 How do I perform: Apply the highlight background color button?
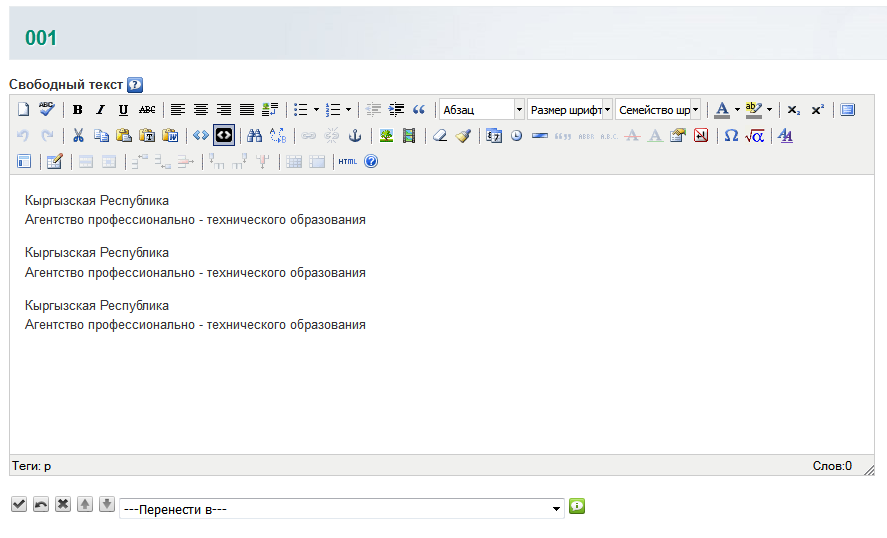coord(753,109)
